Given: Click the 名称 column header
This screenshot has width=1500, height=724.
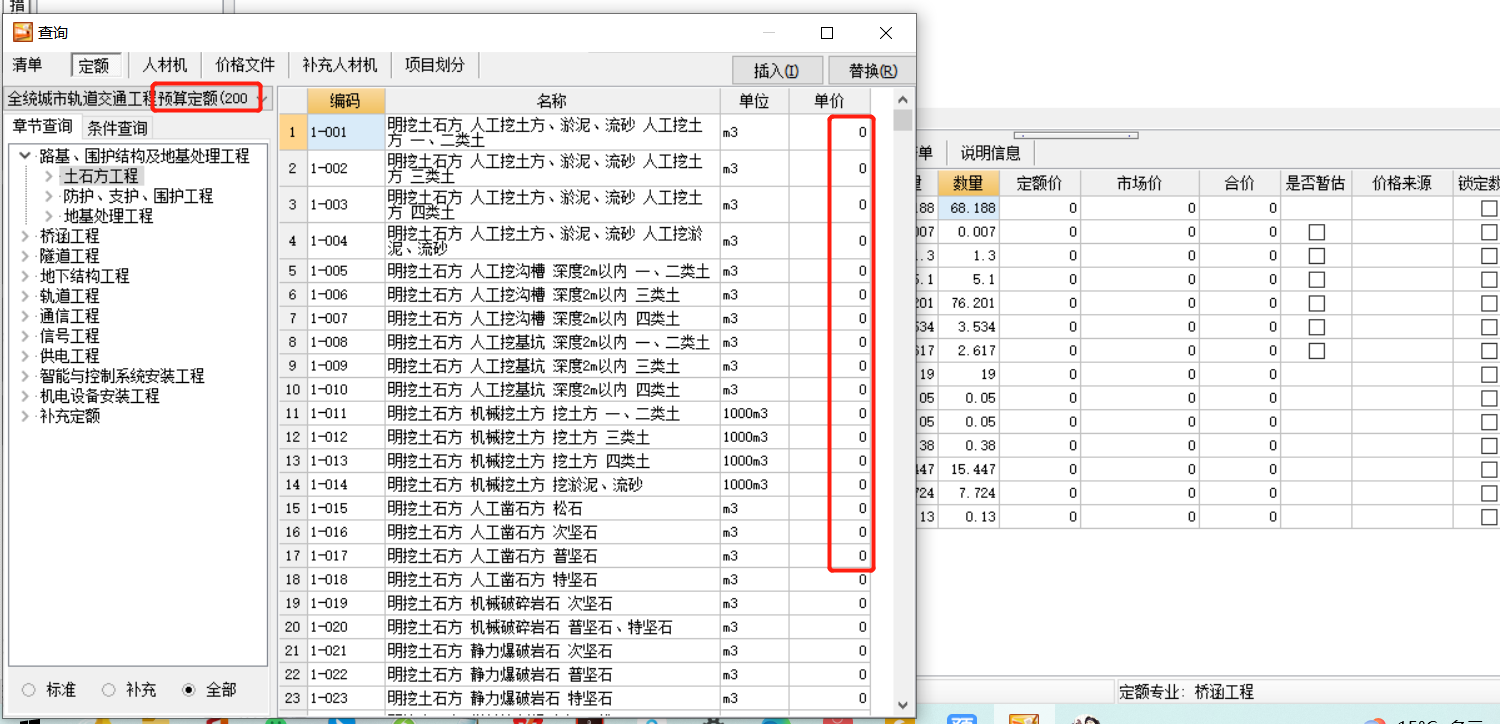Looking at the screenshot, I should point(552,101).
